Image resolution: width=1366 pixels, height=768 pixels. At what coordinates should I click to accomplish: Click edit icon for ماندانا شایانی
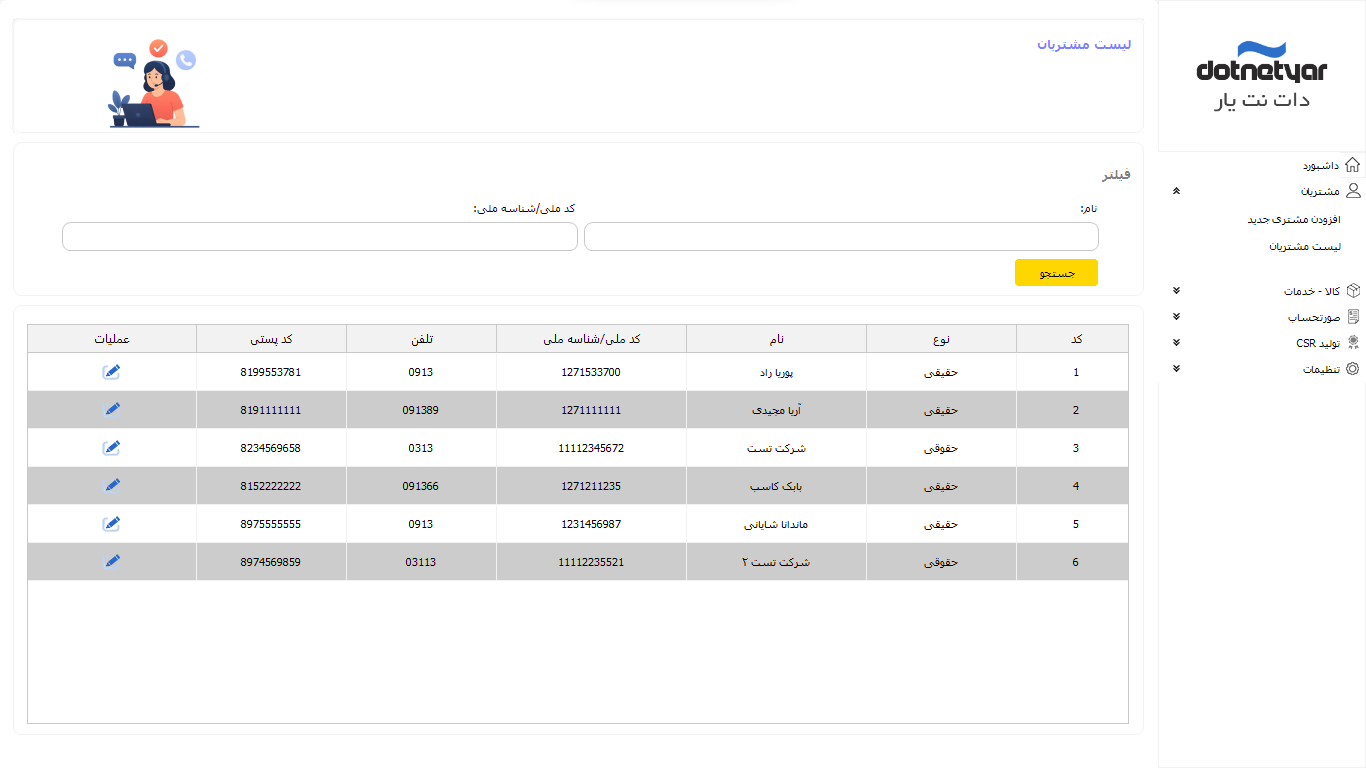click(112, 524)
